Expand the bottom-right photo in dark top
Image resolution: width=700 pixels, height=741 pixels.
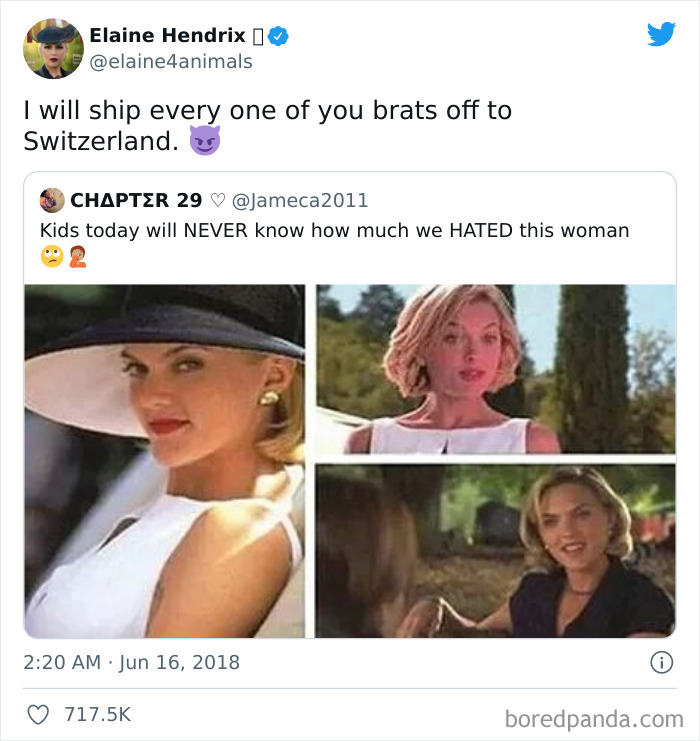coord(495,550)
